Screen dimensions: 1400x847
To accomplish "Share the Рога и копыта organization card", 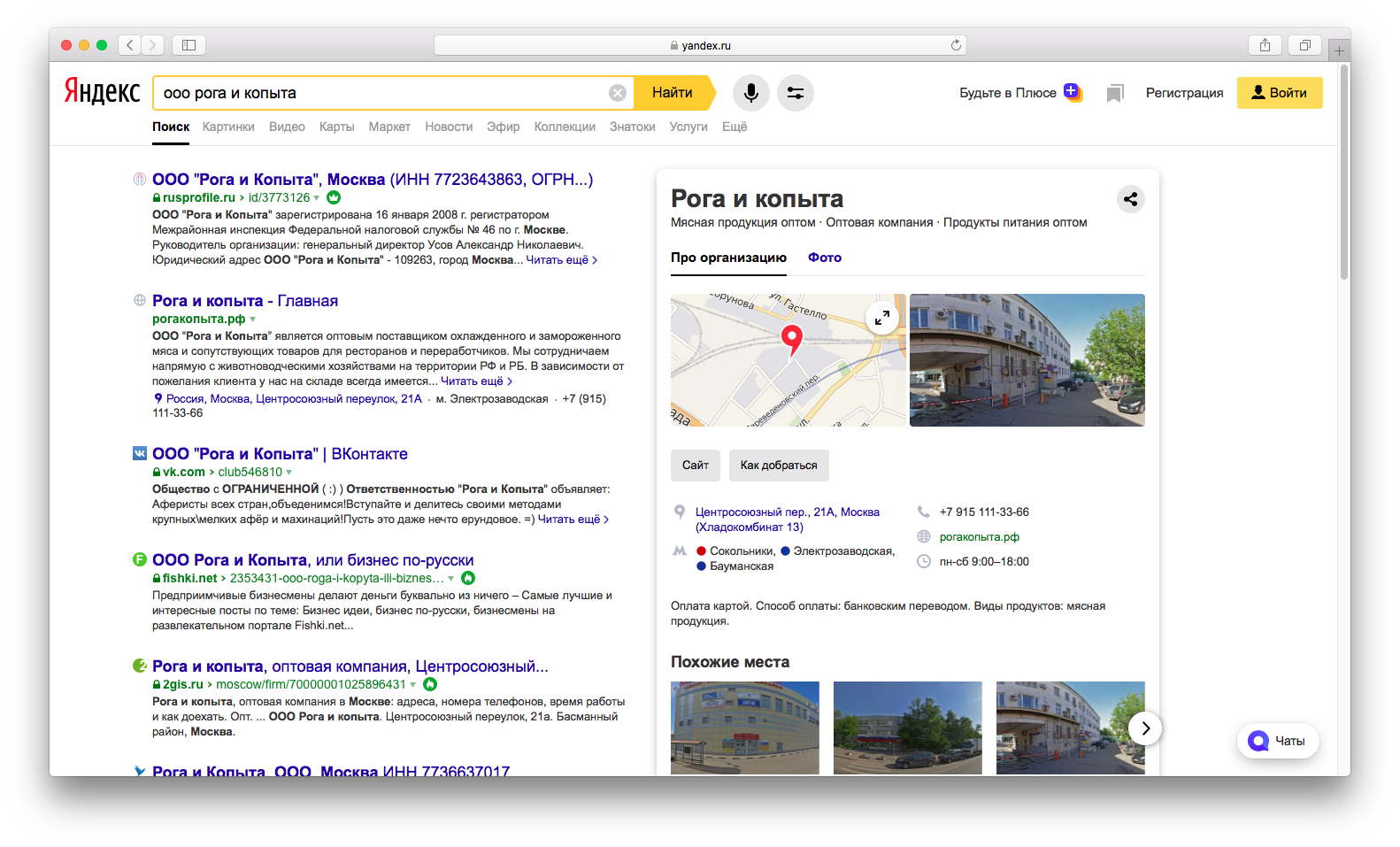I will [x=1130, y=199].
